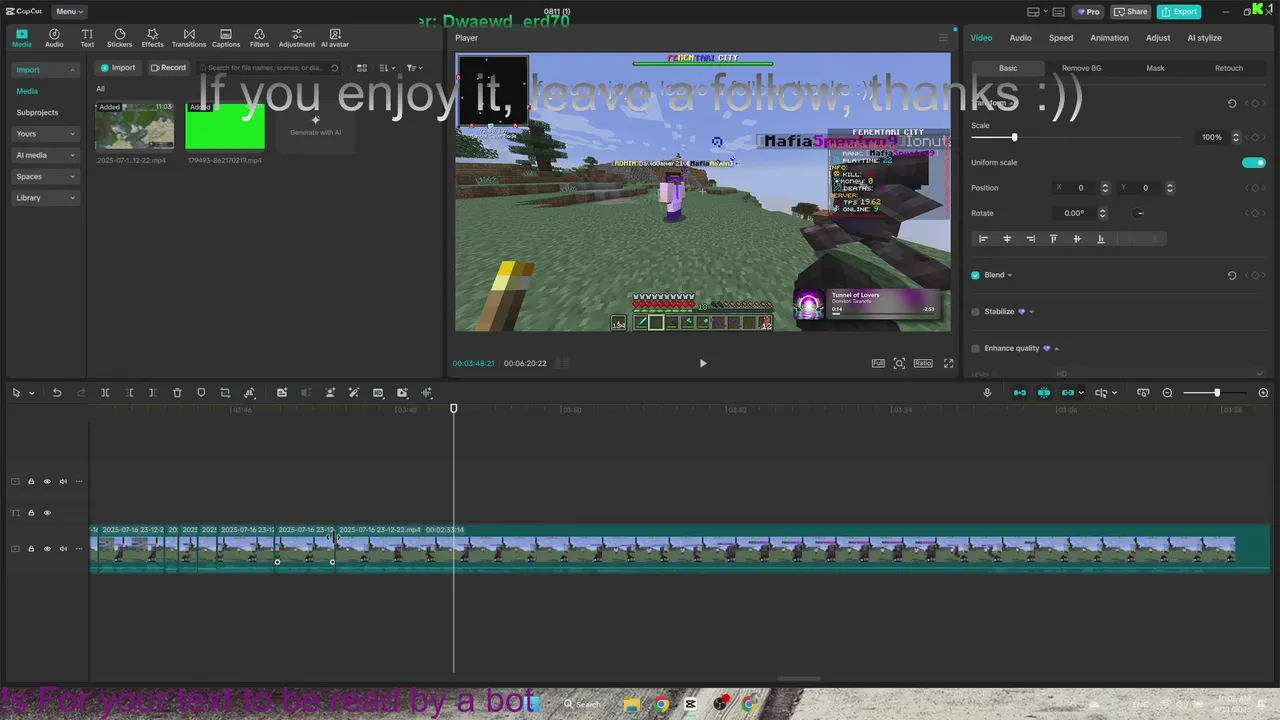Viewport: 1280px width, 720px height.
Task: Split clip at the playhead
Action: click(105, 393)
